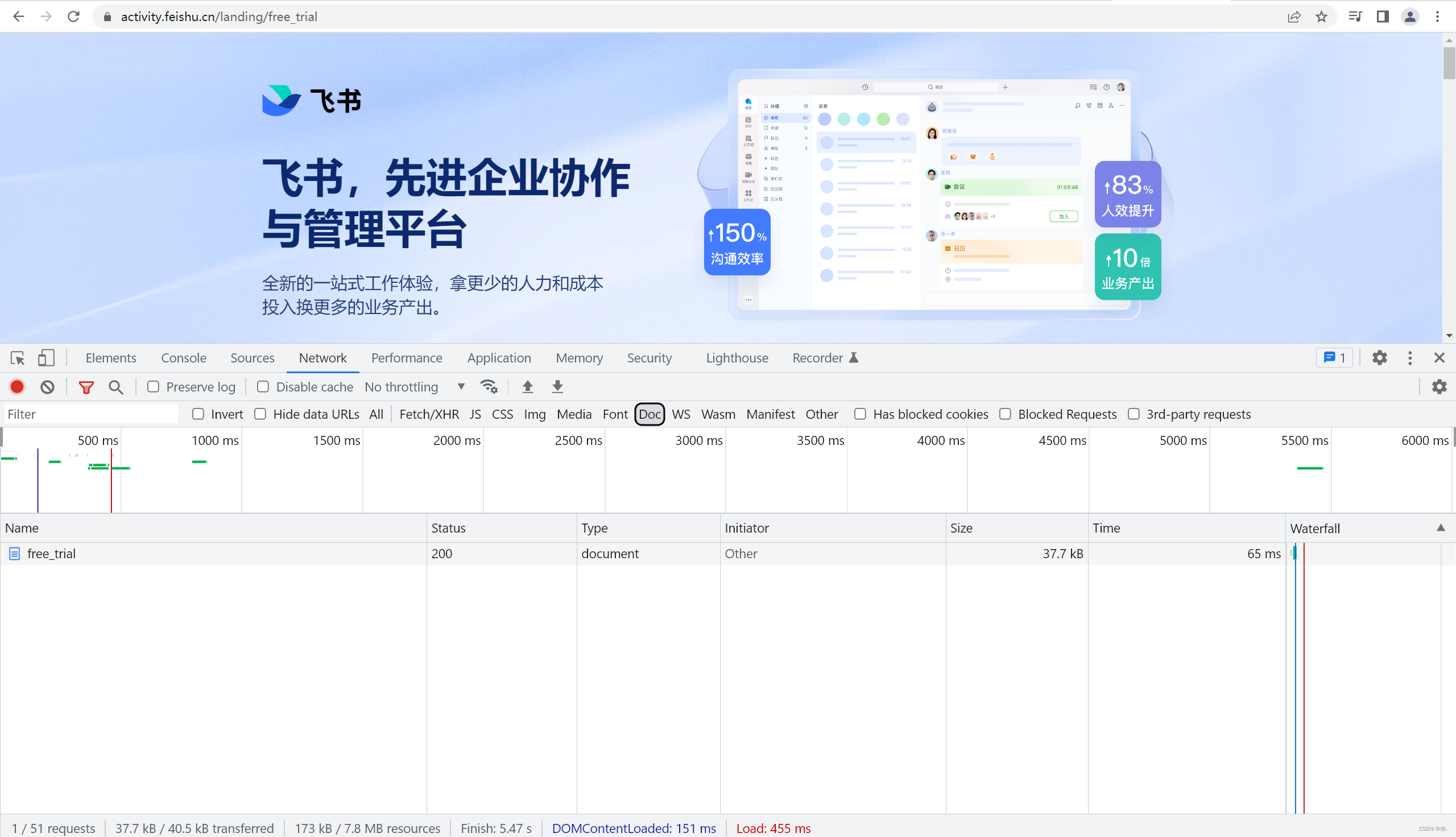
Task: Tick the Hide data URLs checkbox
Action: pos(260,414)
